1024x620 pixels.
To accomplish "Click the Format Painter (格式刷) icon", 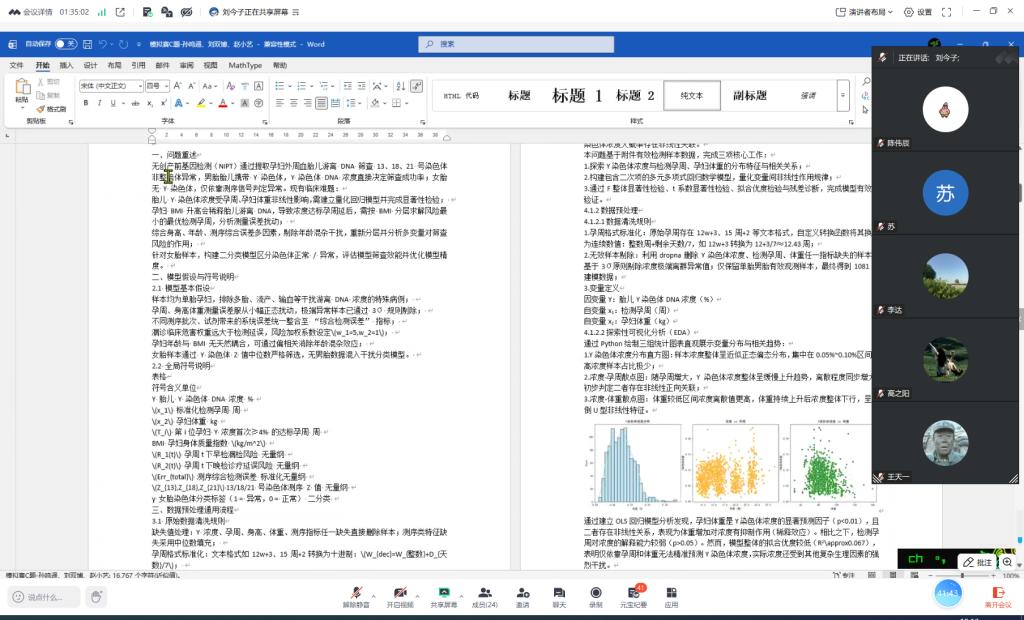I will [x=52, y=109].
